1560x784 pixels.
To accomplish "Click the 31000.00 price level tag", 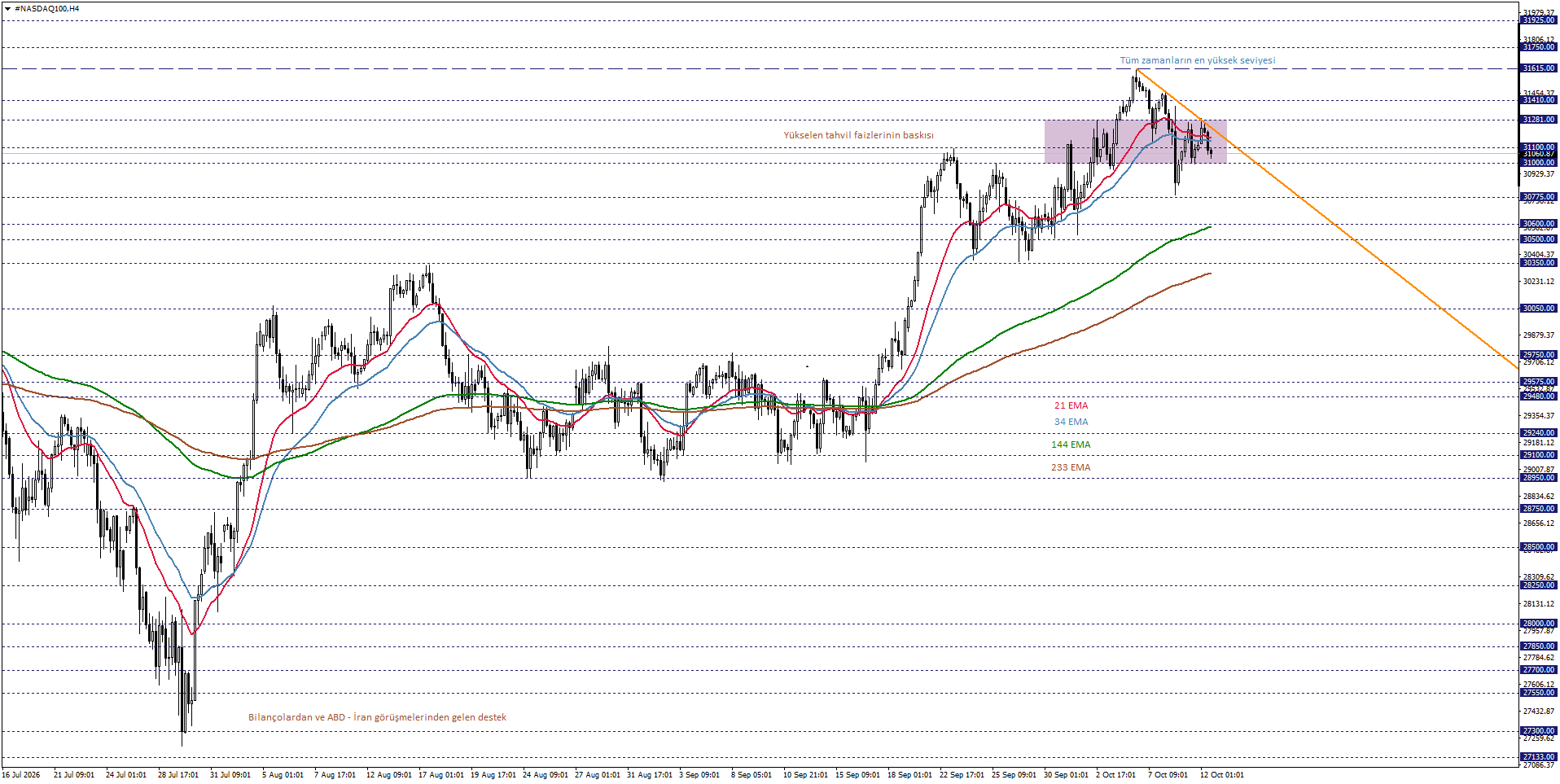I will click(1538, 163).
